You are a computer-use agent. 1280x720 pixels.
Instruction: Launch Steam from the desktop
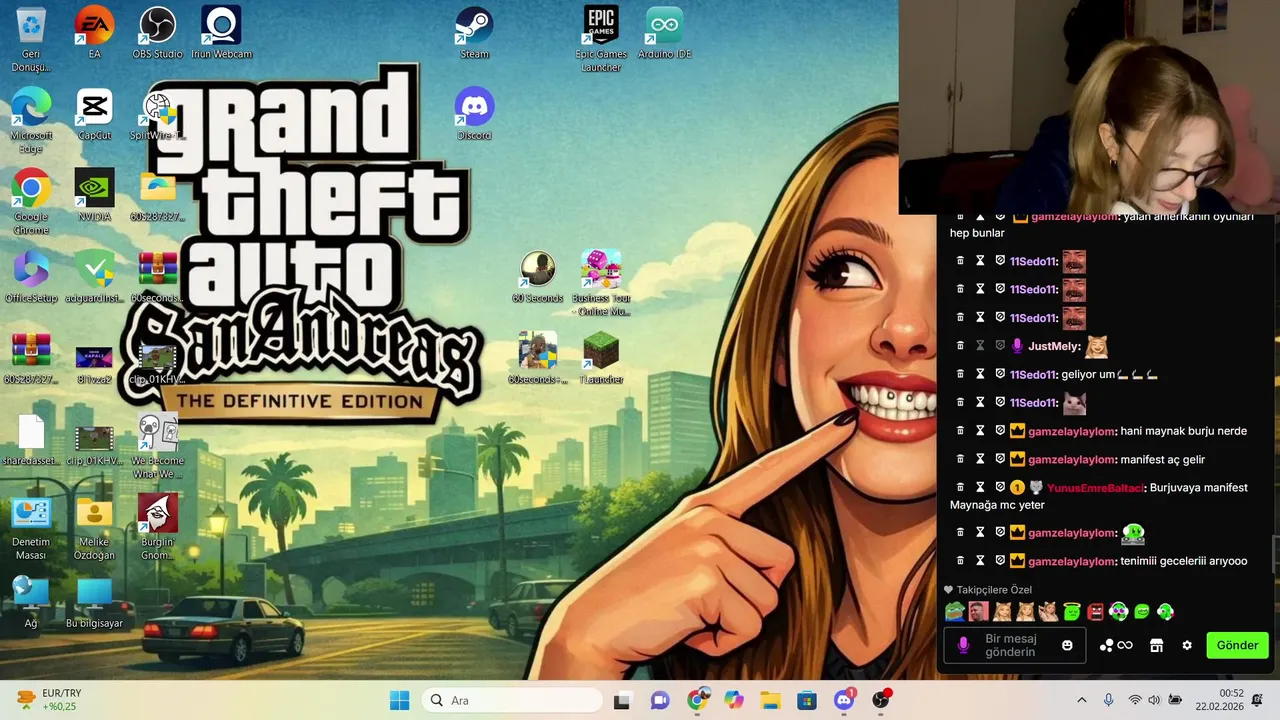point(474,33)
